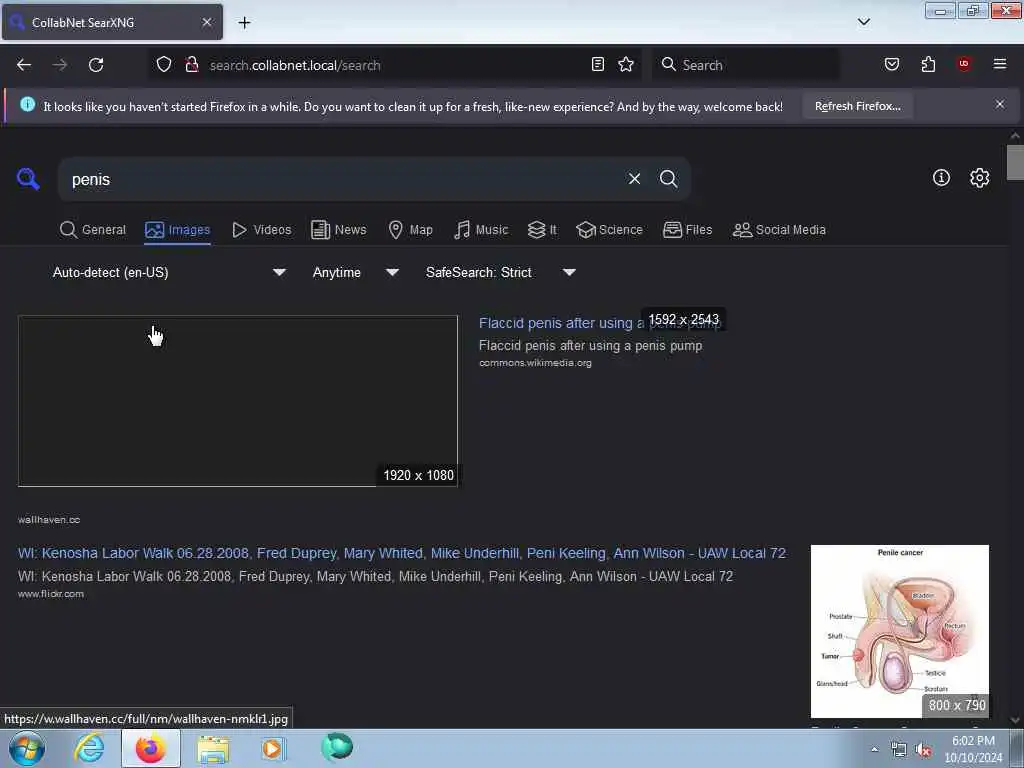Open the uBlock Origin extension icon
Viewport: 1024px width, 768px height.
pos(964,64)
